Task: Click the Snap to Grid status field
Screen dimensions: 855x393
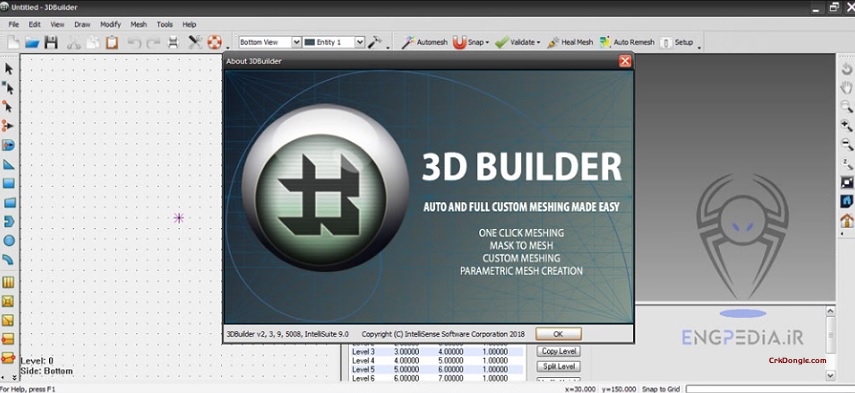Action: 661,389
